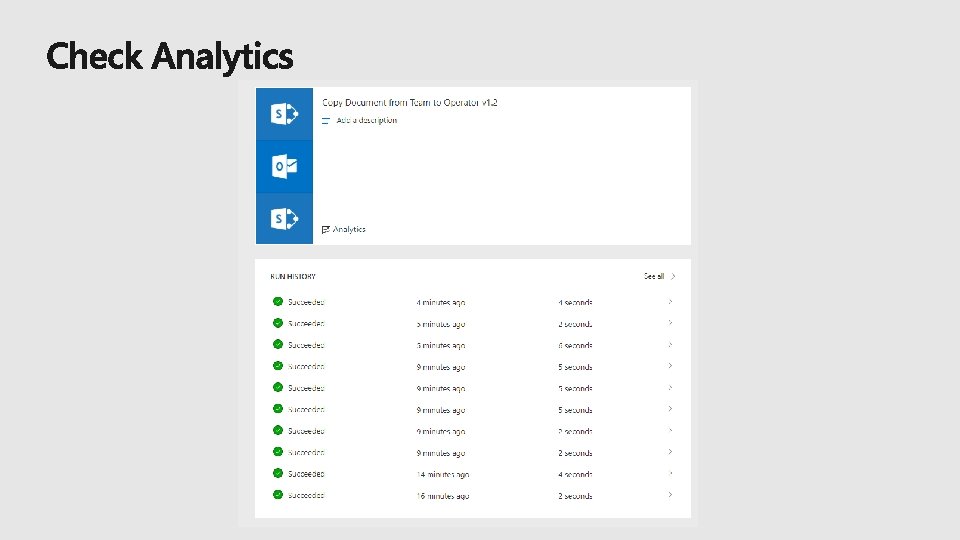The width and height of the screenshot is (960, 540).
Task: Select the Add a description link
Action: tap(366, 120)
